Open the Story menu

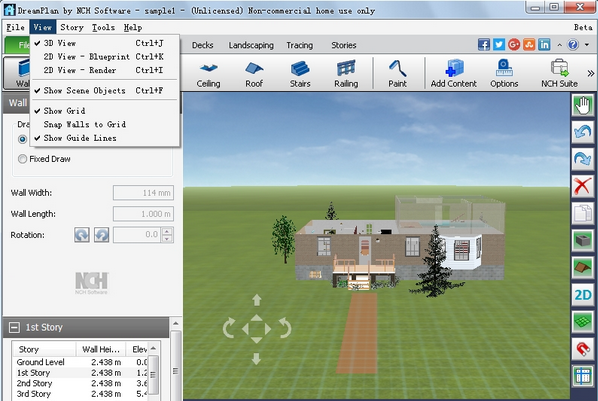click(x=72, y=27)
